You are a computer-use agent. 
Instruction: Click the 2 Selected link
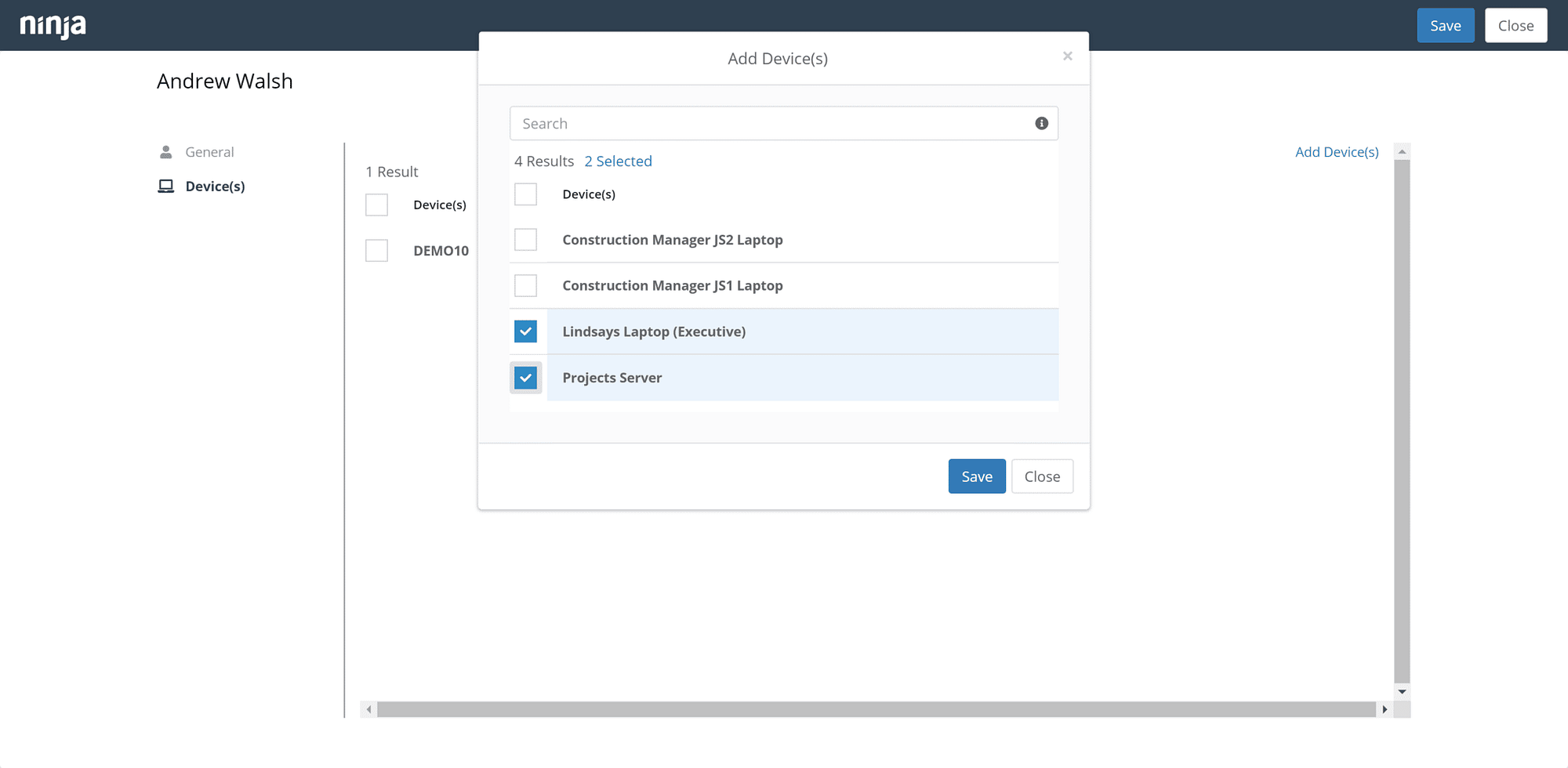point(618,161)
